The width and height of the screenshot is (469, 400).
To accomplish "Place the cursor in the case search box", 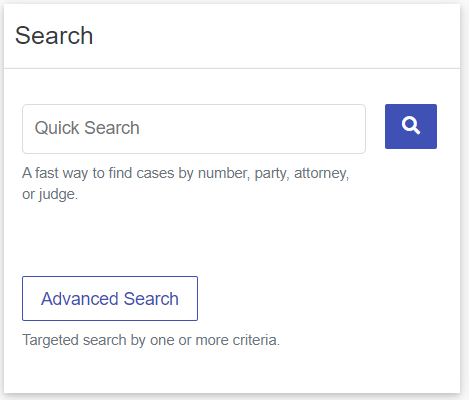I will point(194,129).
